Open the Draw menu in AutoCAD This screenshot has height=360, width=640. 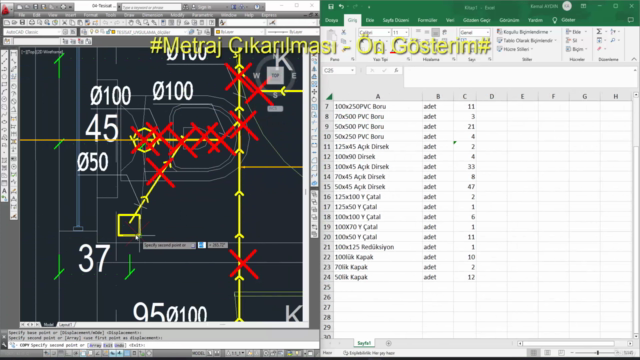[129, 15]
